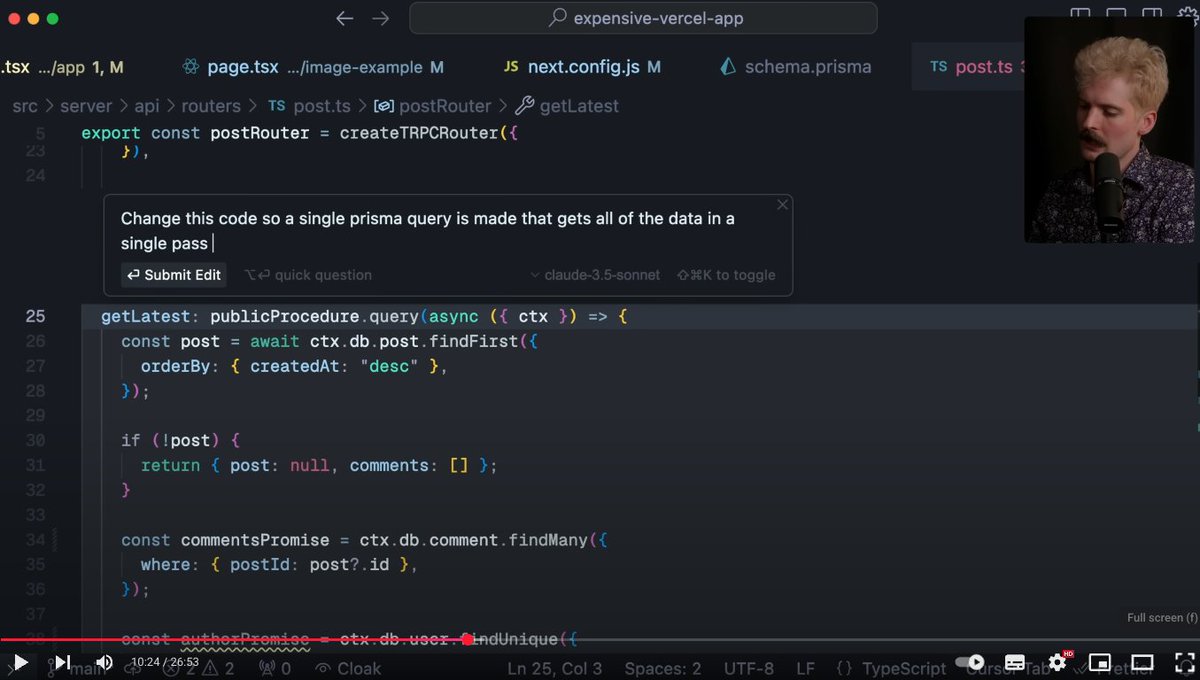Click line number 25 in the gutter
1200x680 pixels.
[35, 316]
